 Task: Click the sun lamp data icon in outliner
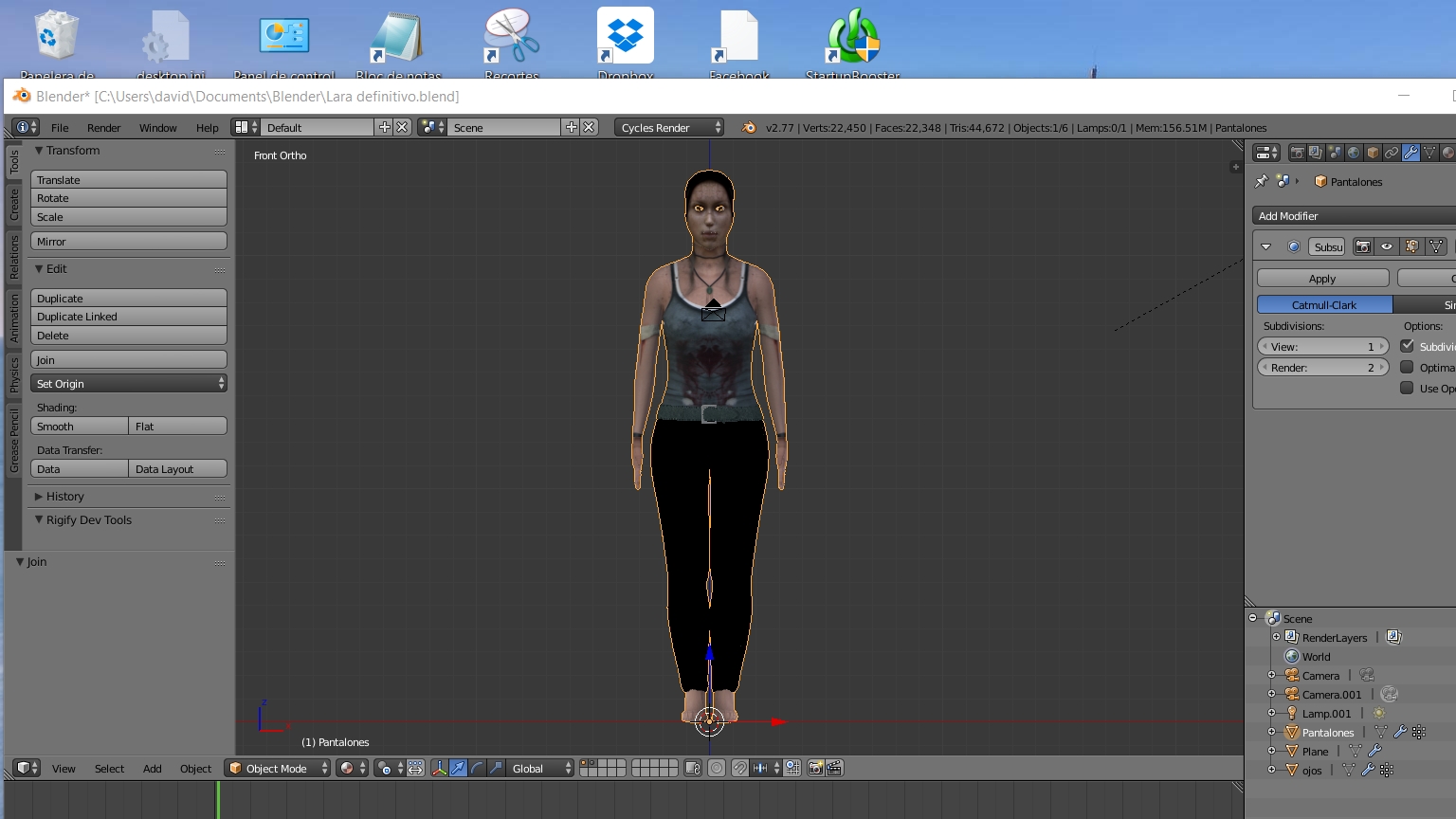(1379, 713)
